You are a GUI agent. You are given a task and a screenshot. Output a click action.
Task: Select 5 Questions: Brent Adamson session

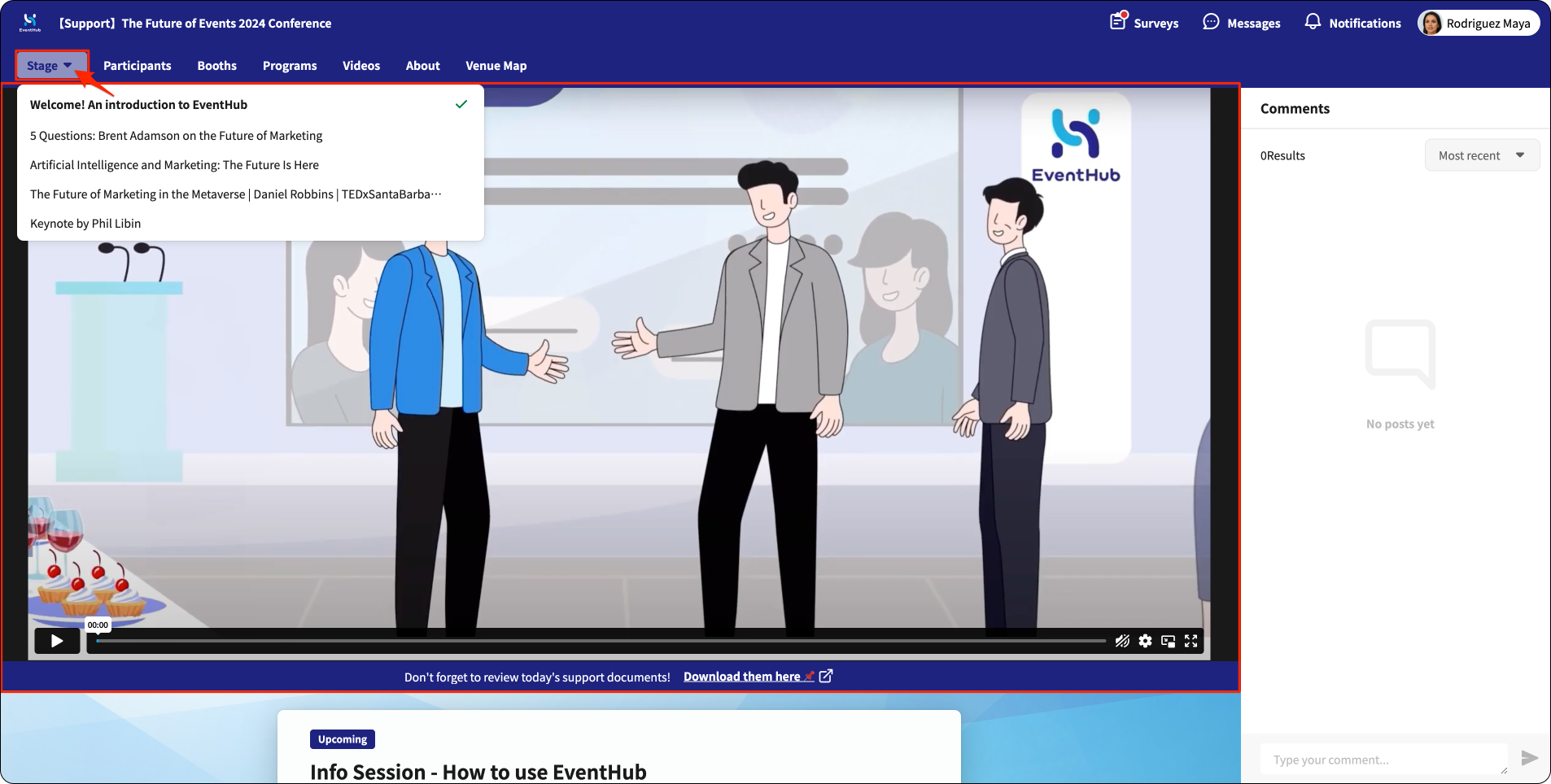[251, 135]
